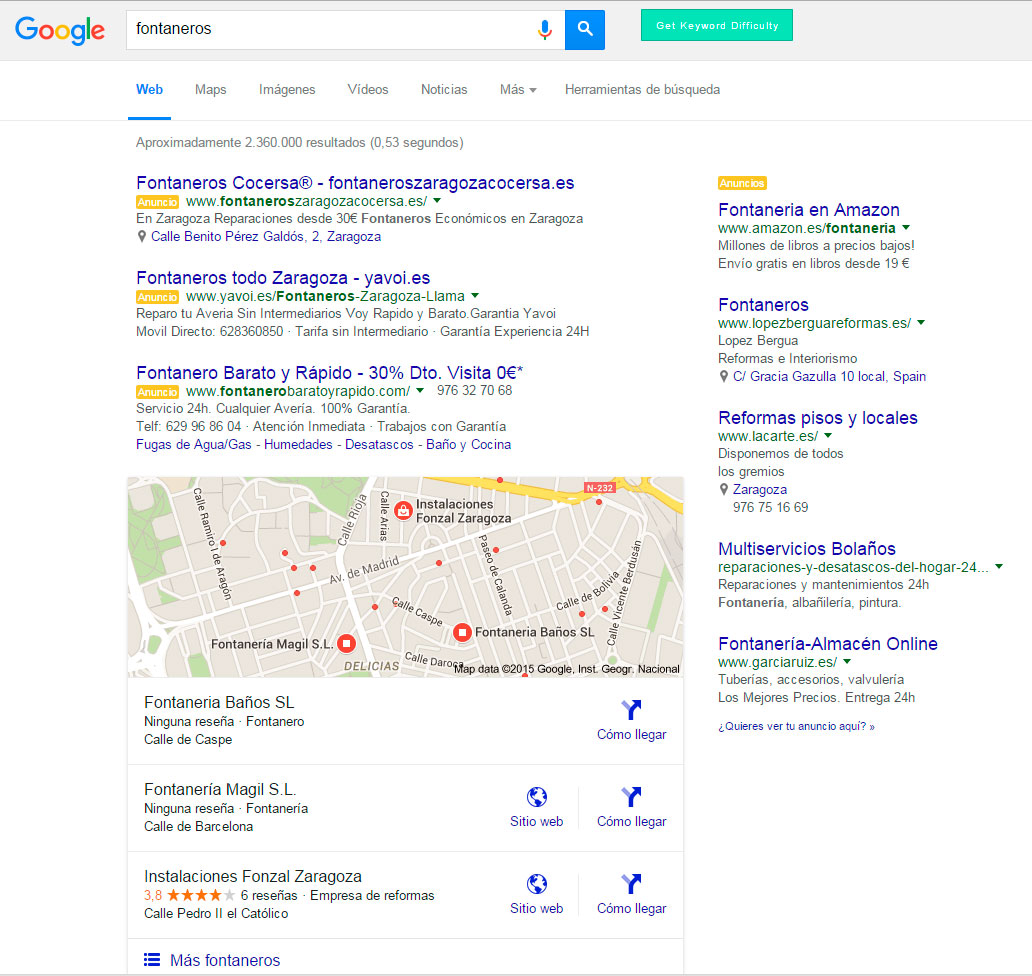The width and height of the screenshot is (1032, 976).
Task: Open Fontaneros lopezbergua ad headline
Action: coord(763,305)
